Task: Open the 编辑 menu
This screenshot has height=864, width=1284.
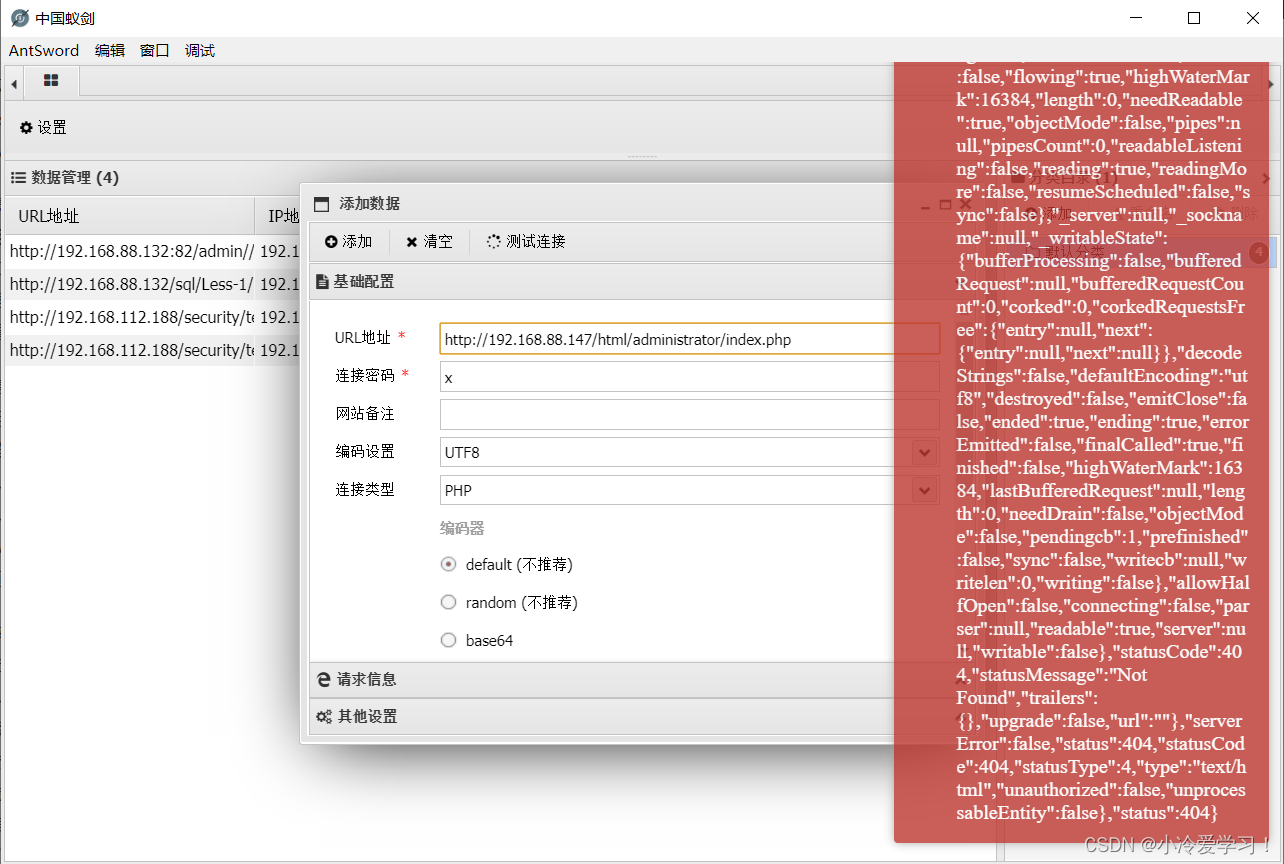Action: [x=110, y=51]
